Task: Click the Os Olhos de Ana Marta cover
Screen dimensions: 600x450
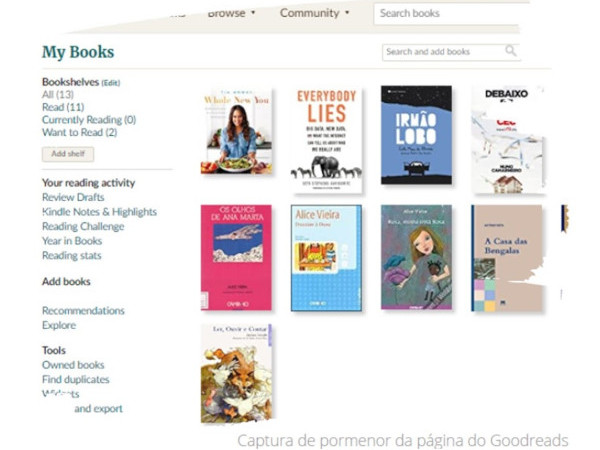Action: pyautogui.click(x=236, y=258)
